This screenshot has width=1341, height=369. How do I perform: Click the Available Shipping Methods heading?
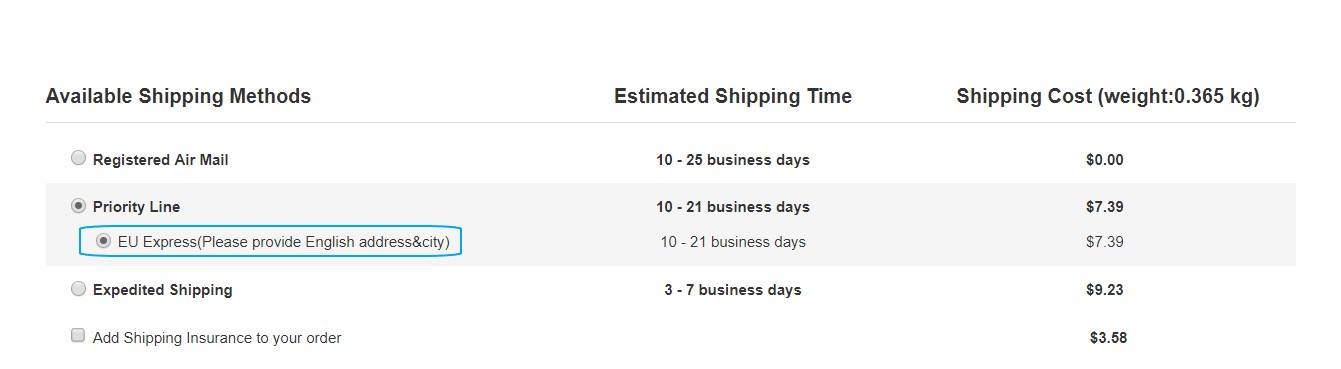178,96
